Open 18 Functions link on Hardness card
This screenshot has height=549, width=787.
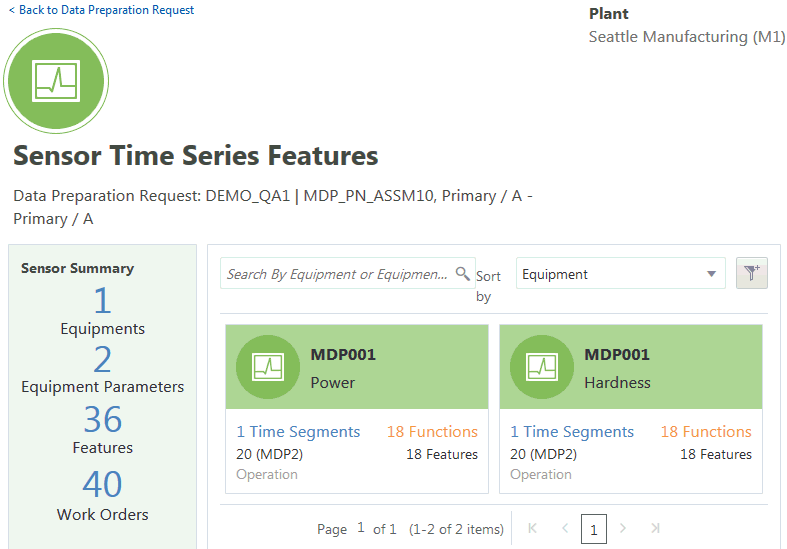click(706, 432)
